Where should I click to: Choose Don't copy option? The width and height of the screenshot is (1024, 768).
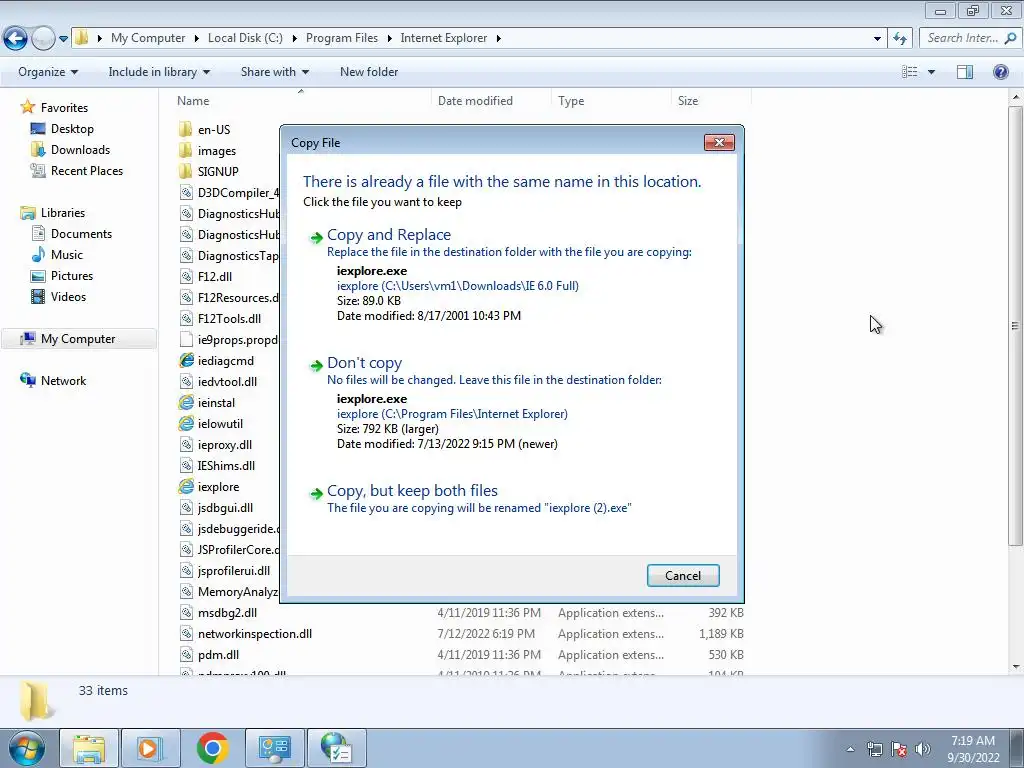(x=364, y=362)
